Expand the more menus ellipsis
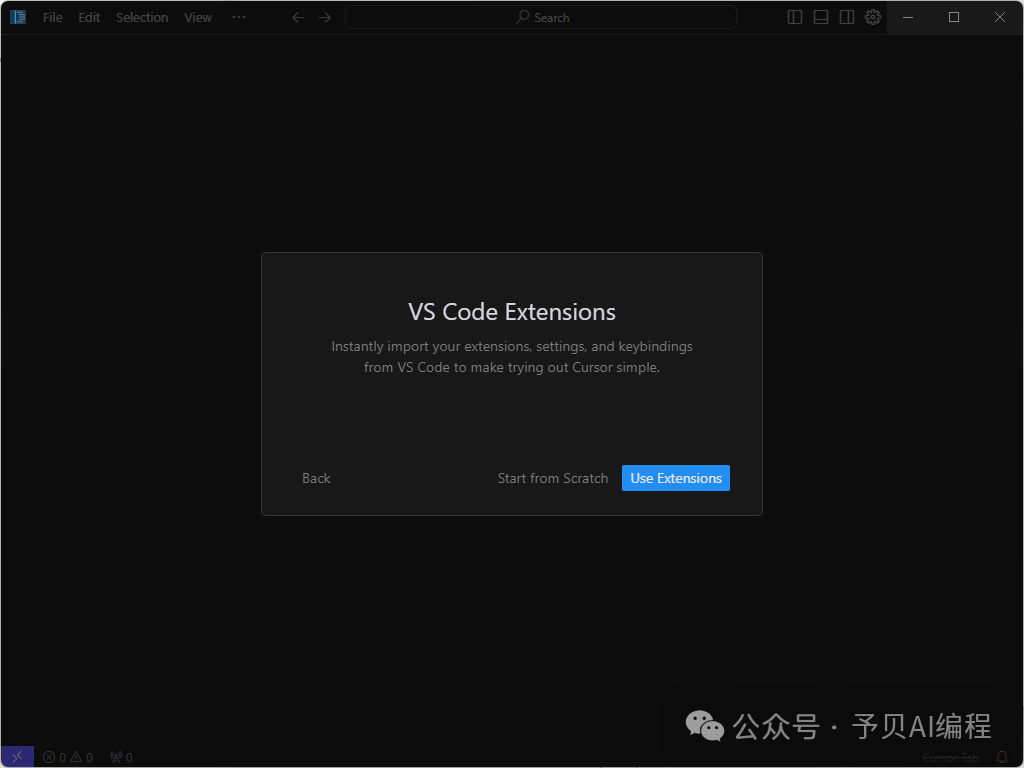 click(239, 17)
